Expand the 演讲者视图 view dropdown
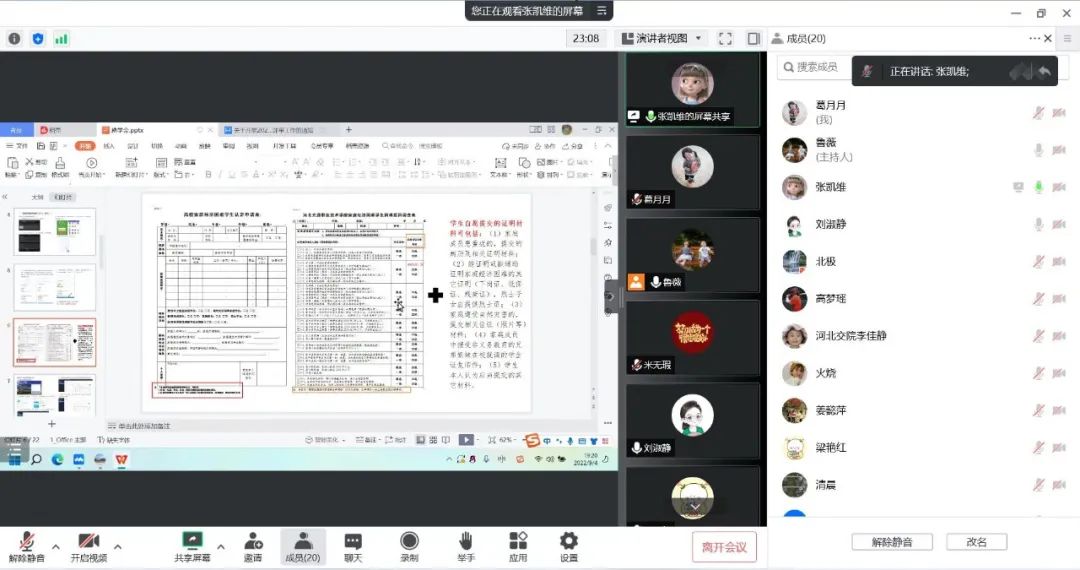The width and height of the screenshot is (1080, 570). [662, 38]
